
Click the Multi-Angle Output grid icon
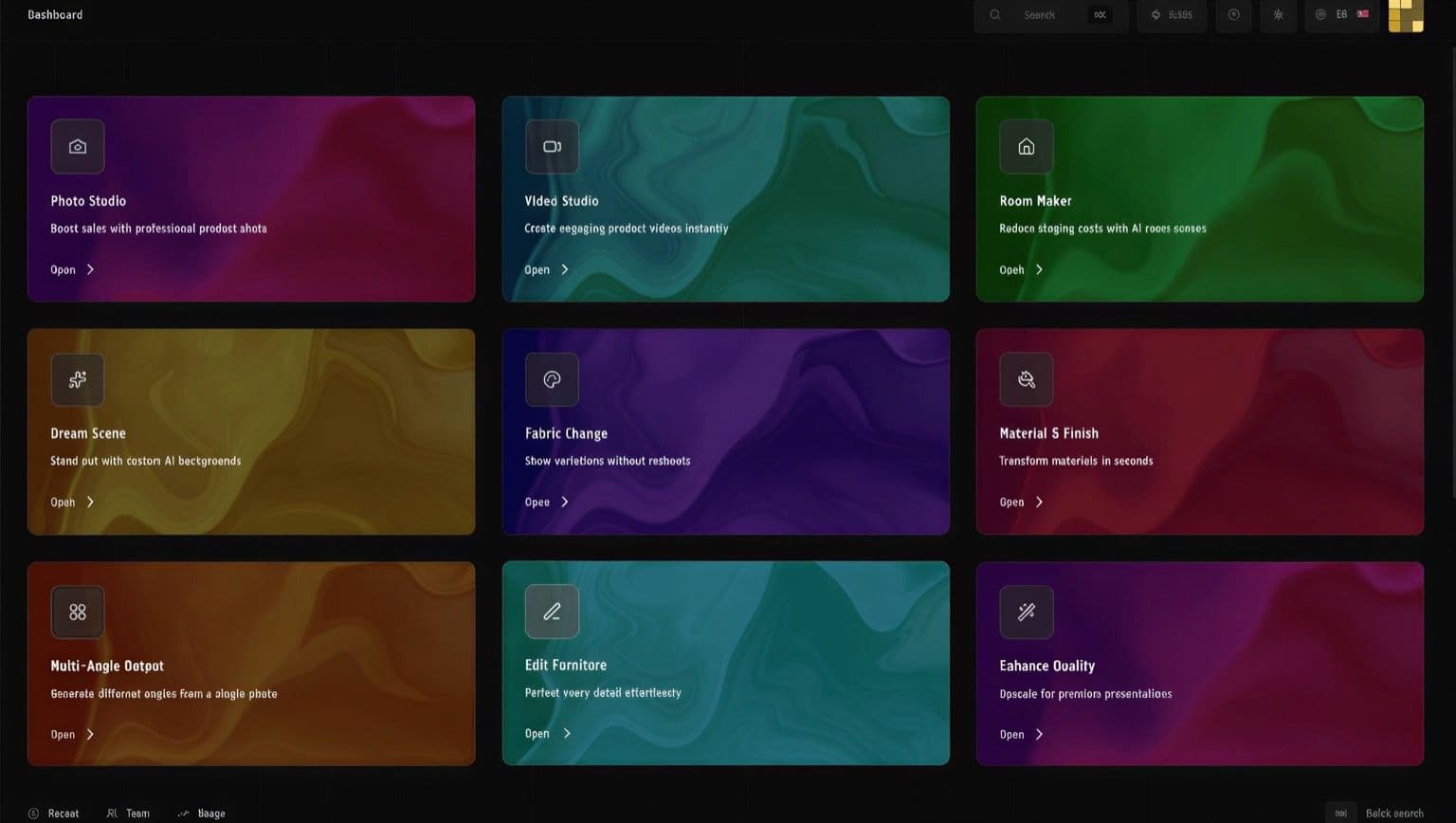pos(78,613)
